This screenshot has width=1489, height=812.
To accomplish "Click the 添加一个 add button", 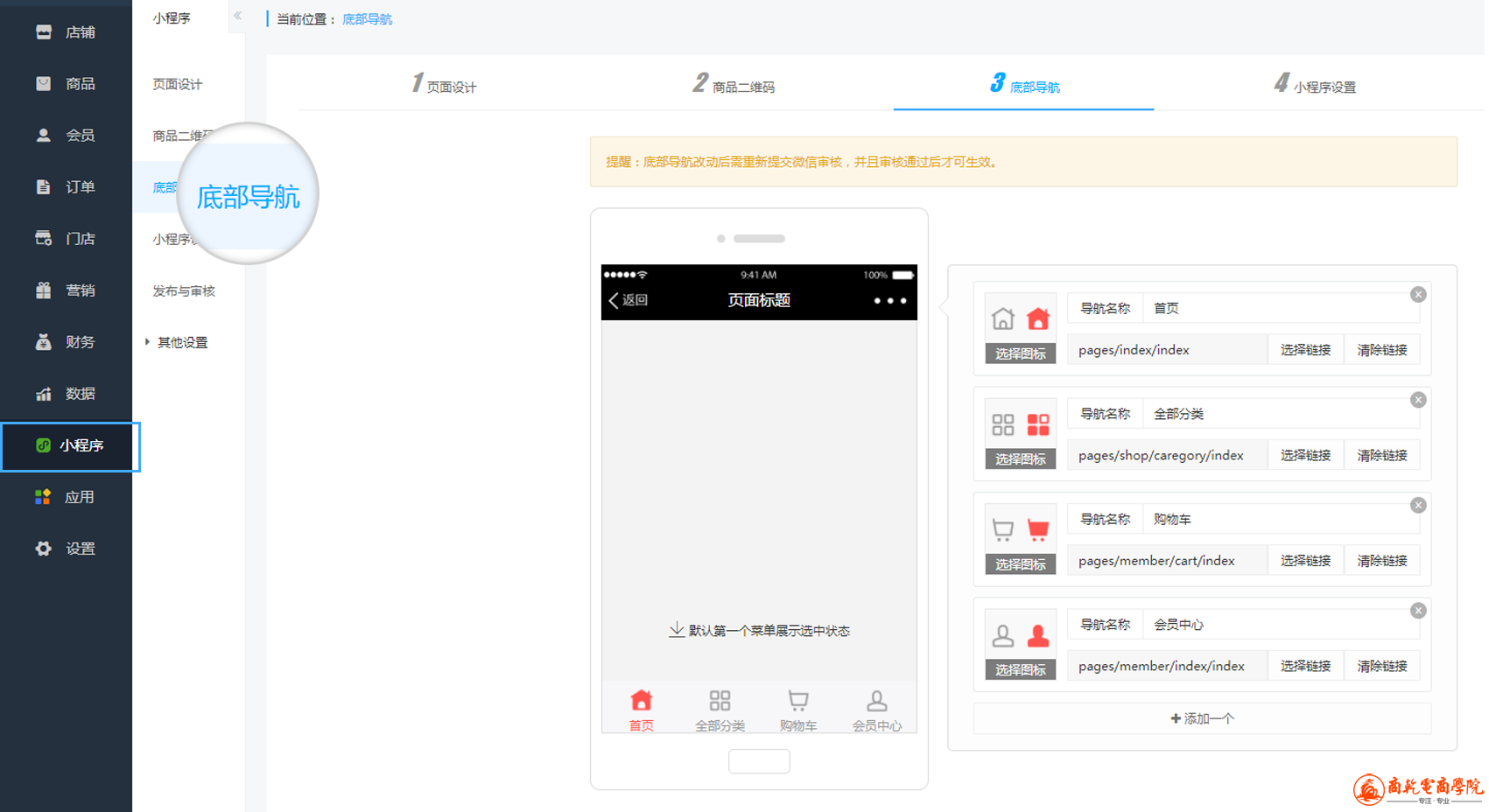I will [x=1202, y=718].
